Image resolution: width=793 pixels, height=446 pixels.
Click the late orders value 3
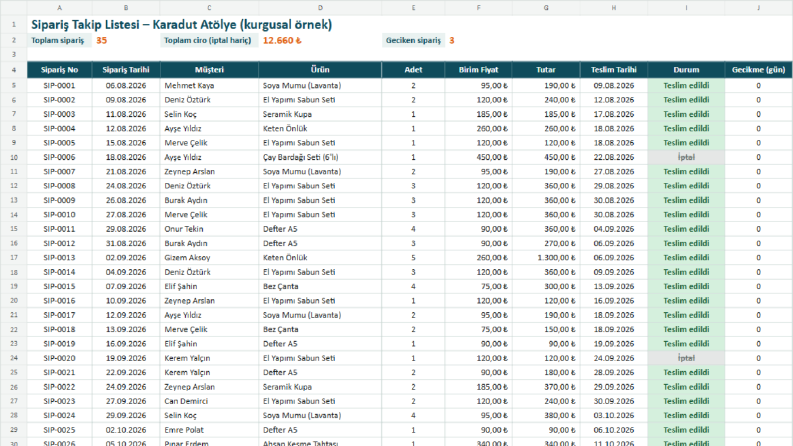pos(452,40)
